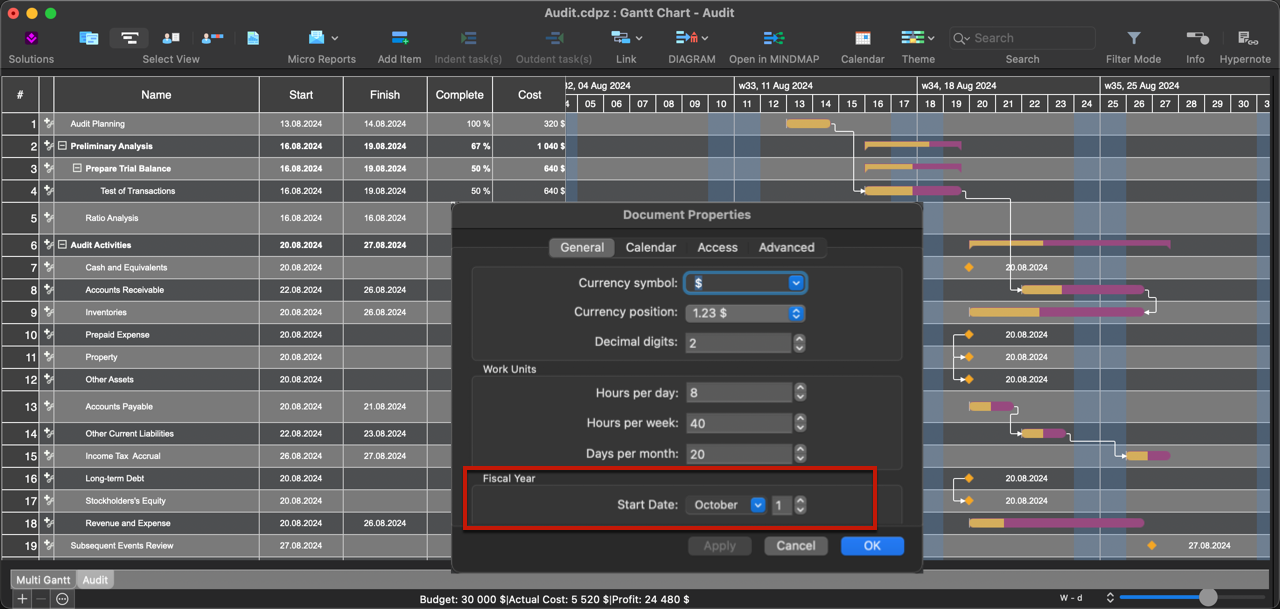Switch to the Advanced tab in Document Properties
Viewport: 1280px width, 609px height.
click(786, 248)
